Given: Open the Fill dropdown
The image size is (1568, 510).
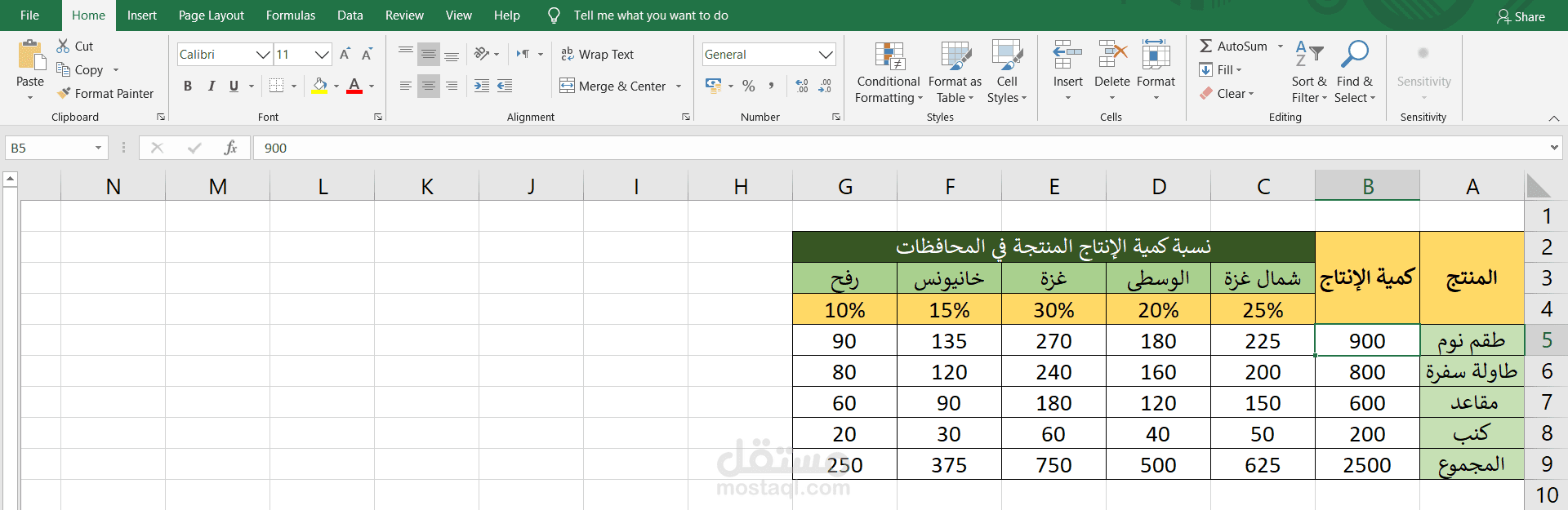Looking at the screenshot, I should point(1220,70).
